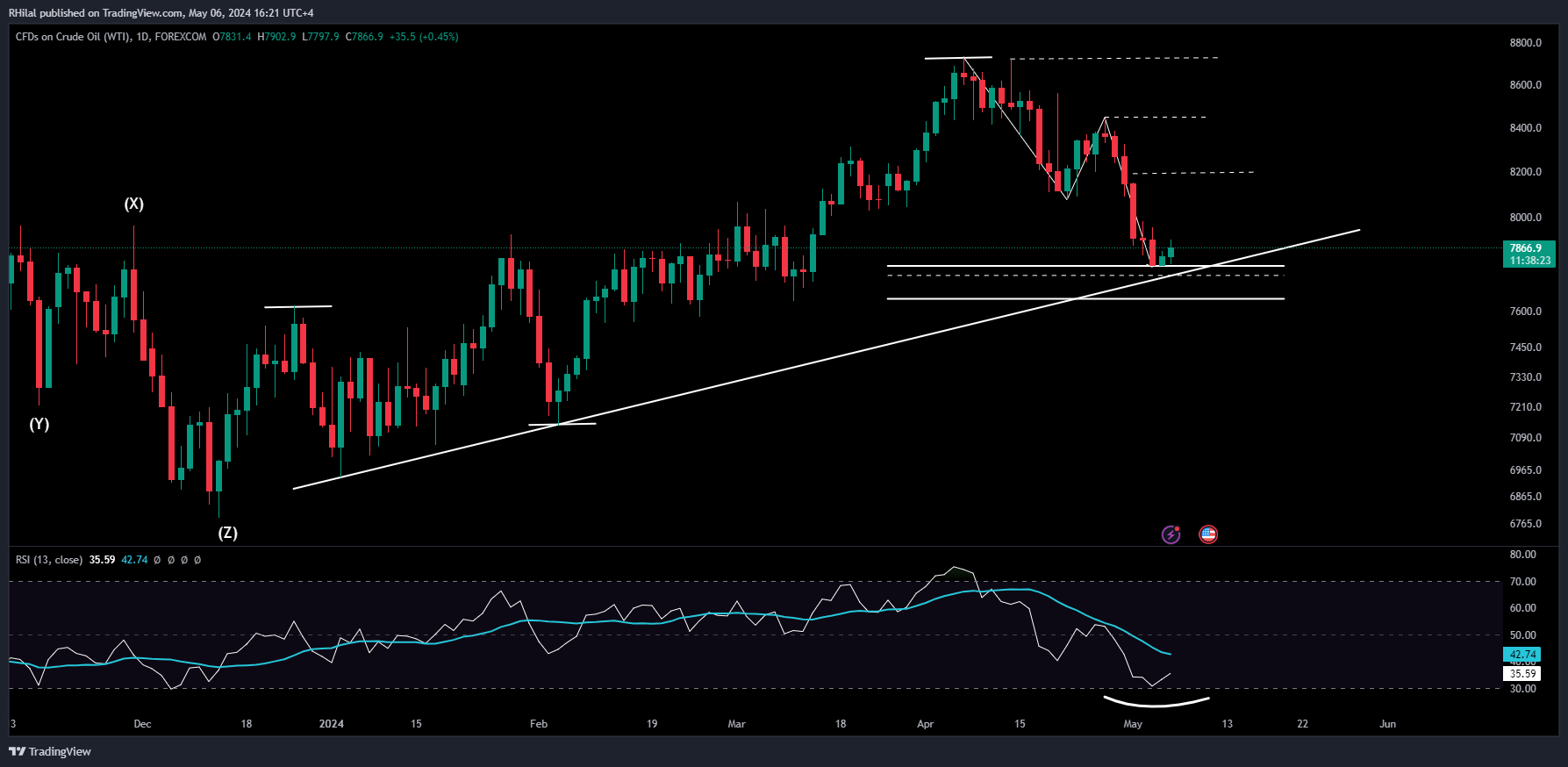Click the chart title CFDs on Crude Oil (WTI)
Screen dimensions: 1568x767
click(74, 37)
